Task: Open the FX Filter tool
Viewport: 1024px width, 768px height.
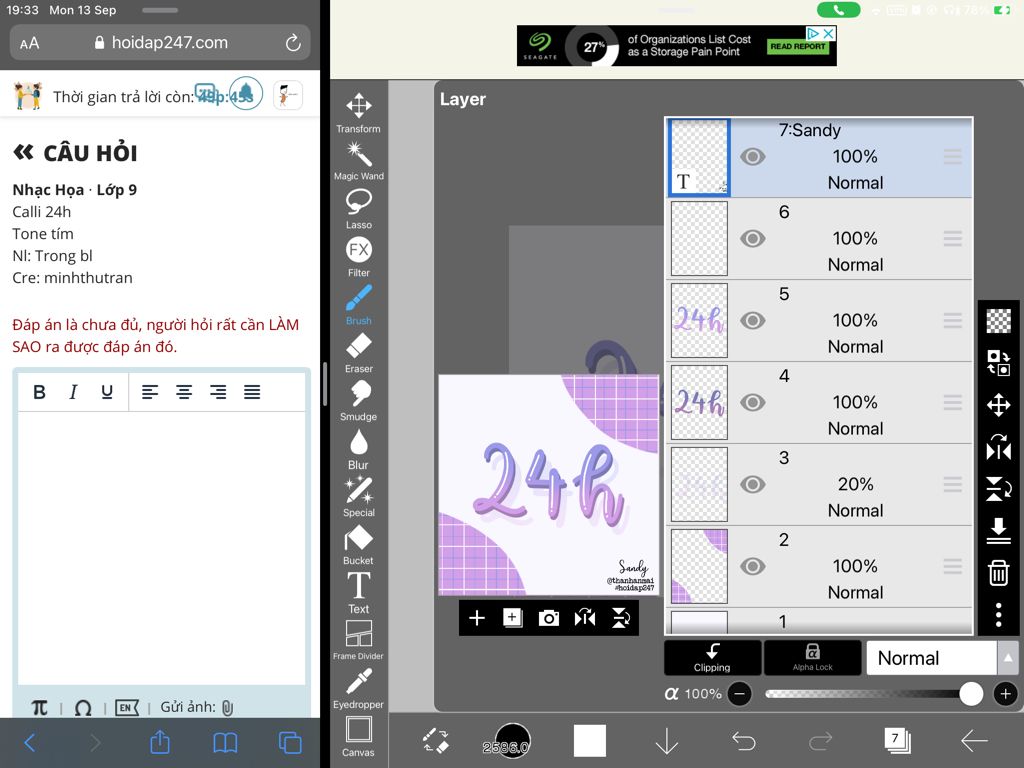Action: pos(359,257)
